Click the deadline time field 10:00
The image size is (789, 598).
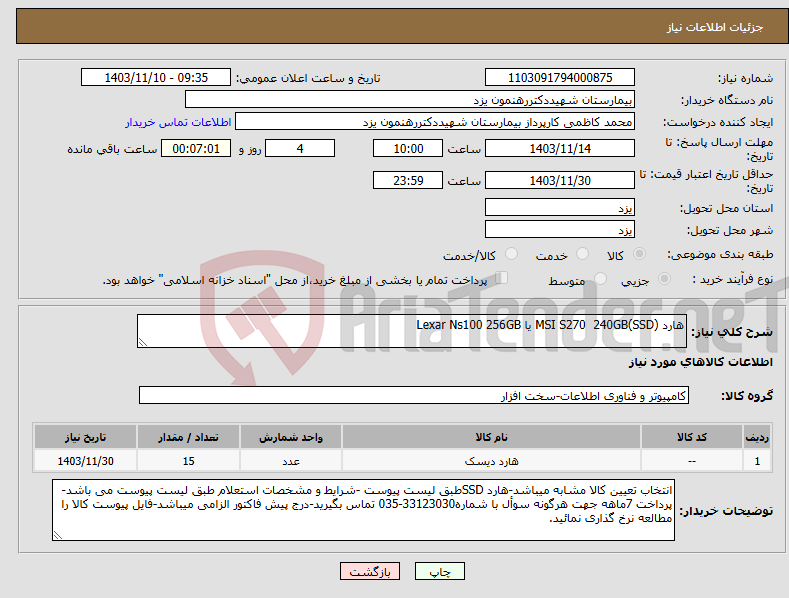[x=408, y=148]
